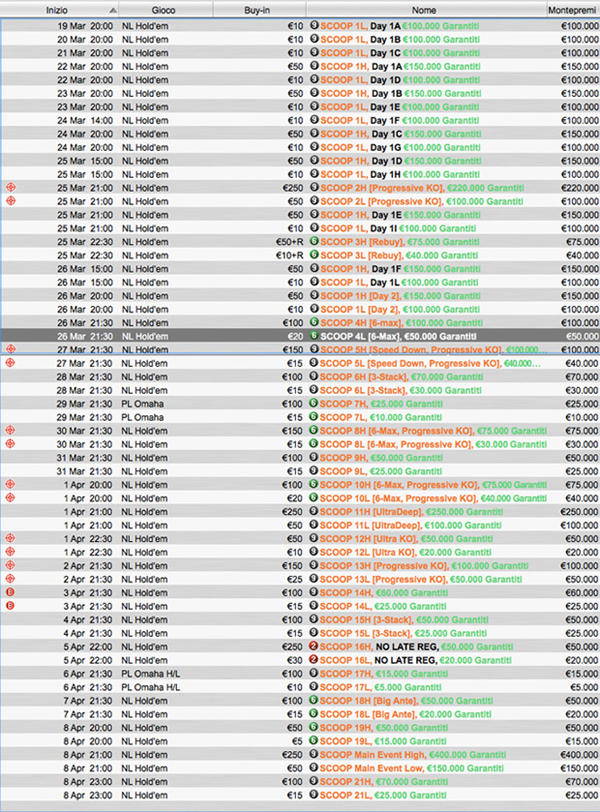
Task: Sort tournaments by the Inizio column header
Action: click(59, 10)
